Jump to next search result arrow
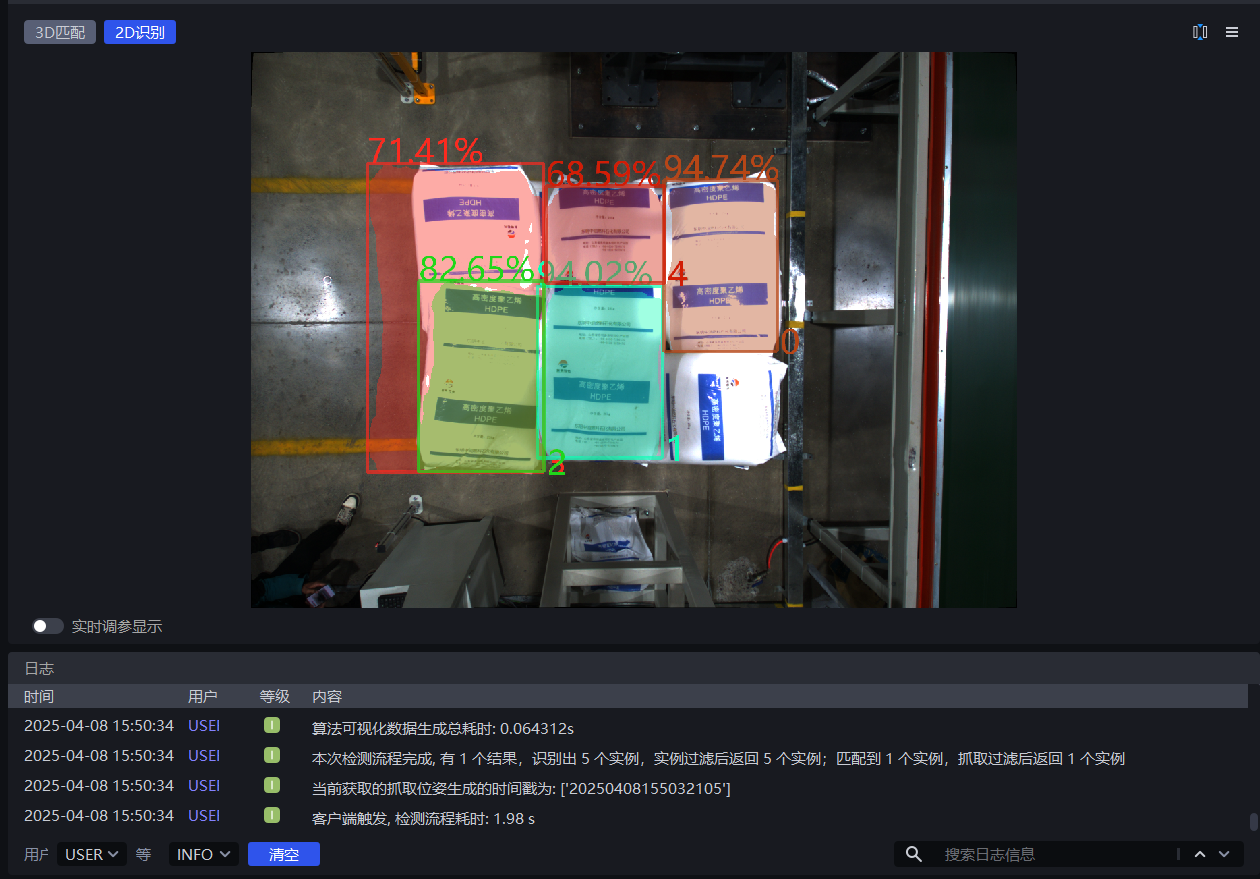Screen dimensions: 1260x879 (1224, 854)
